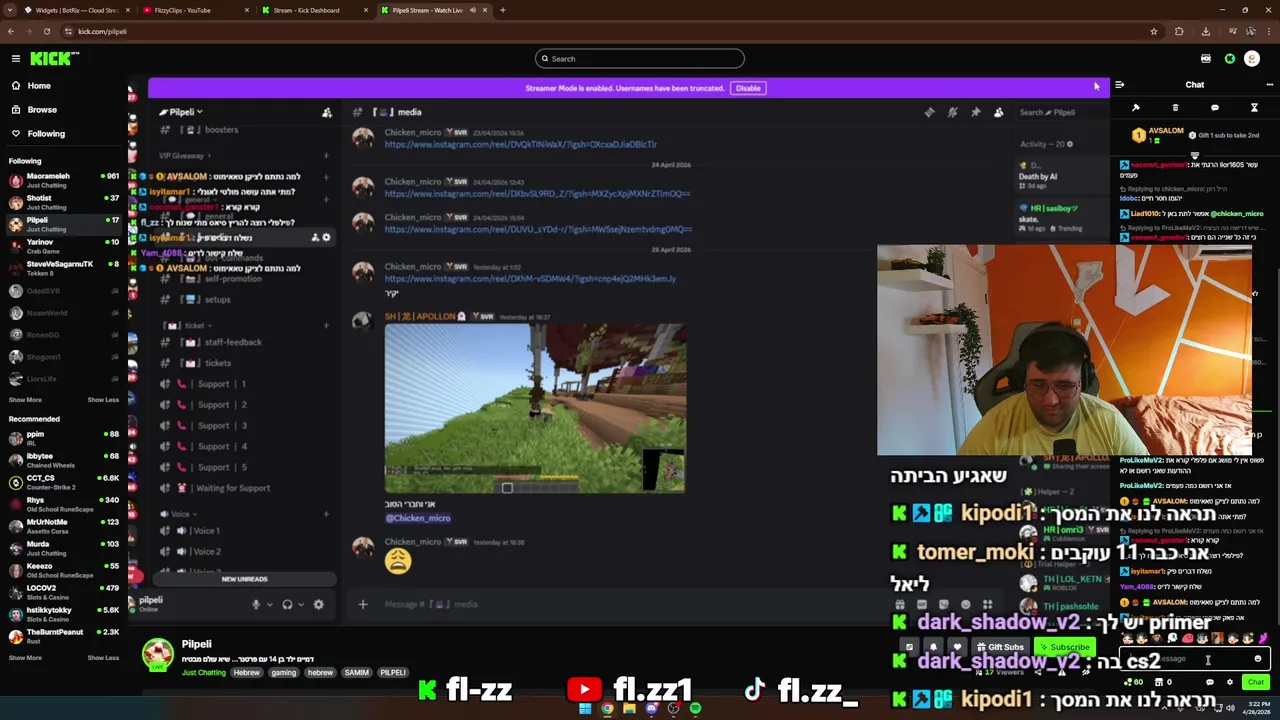Open TheBurntPeanut recommended channel

62,636
